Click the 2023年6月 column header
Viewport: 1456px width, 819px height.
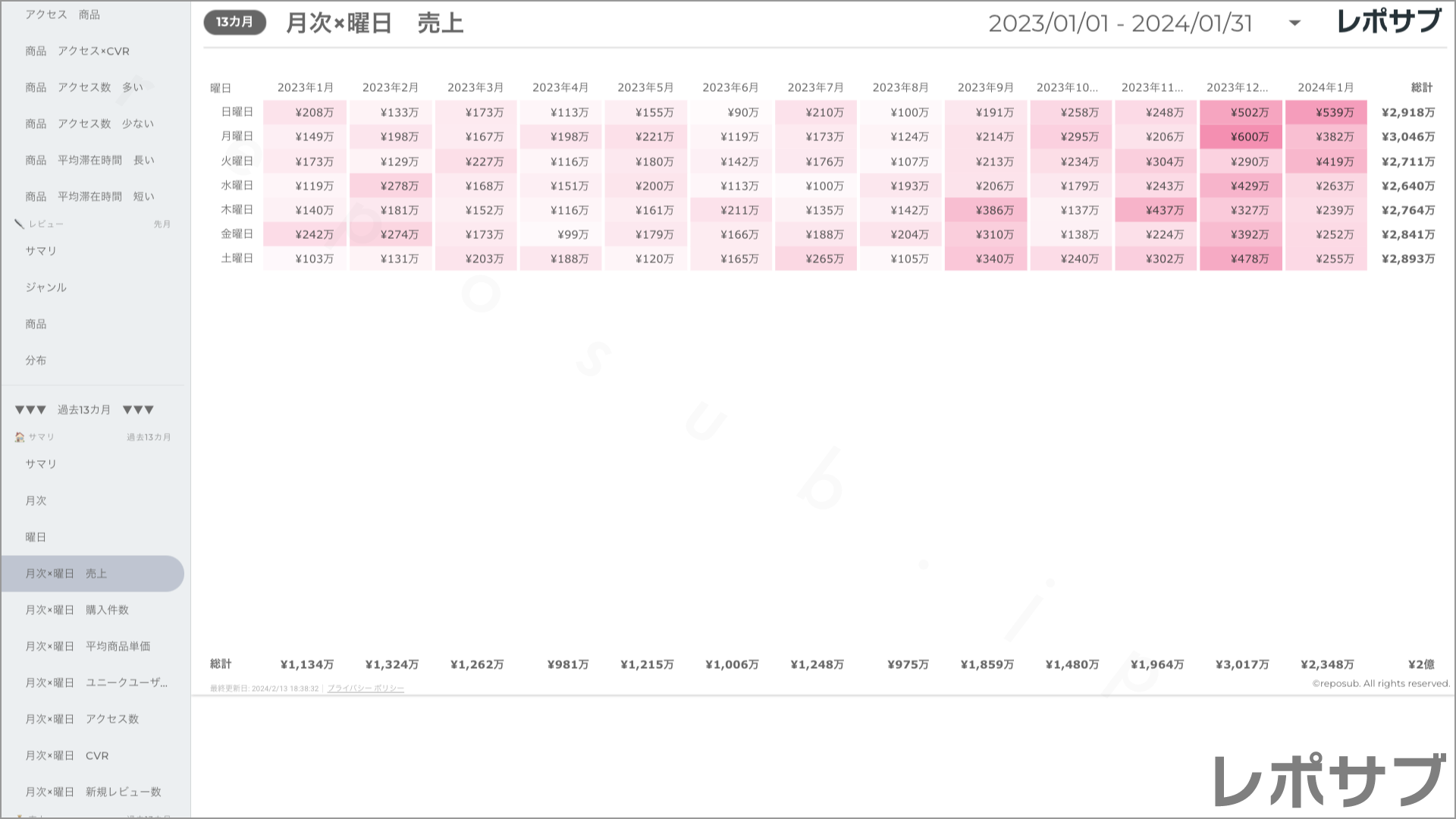[x=730, y=87]
